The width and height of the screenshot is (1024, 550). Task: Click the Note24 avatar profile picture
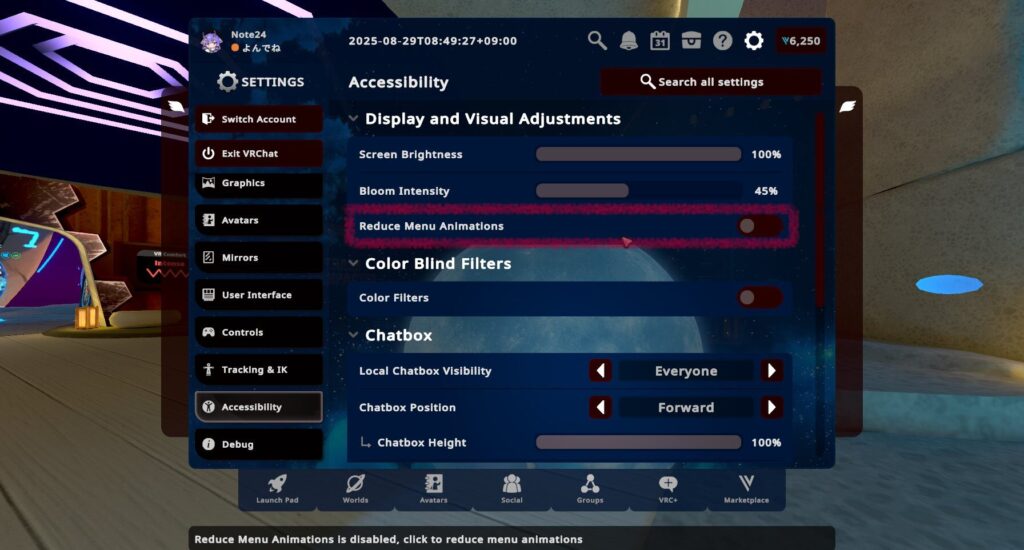pos(212,42)
